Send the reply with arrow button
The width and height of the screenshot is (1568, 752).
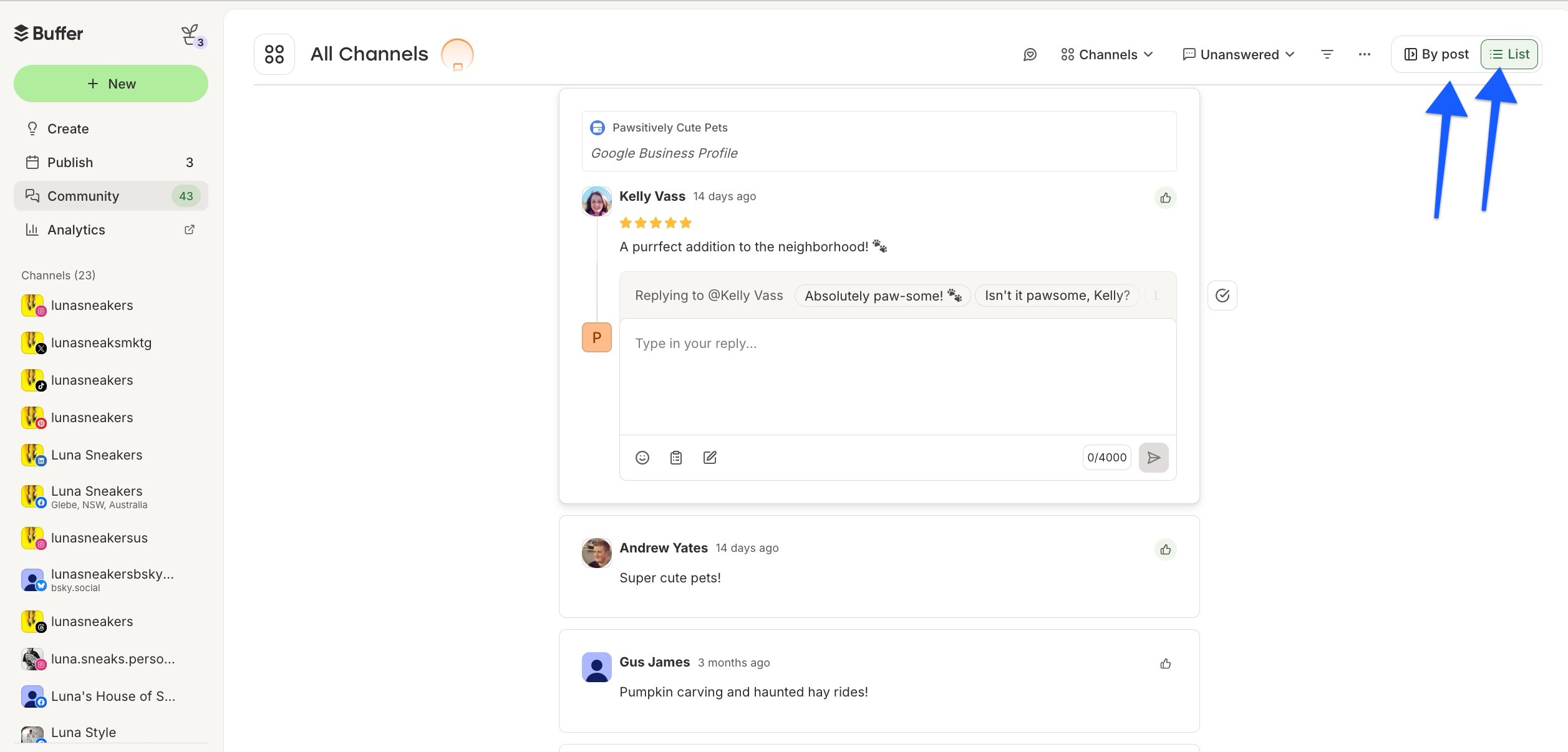(x=1154, y=458)
